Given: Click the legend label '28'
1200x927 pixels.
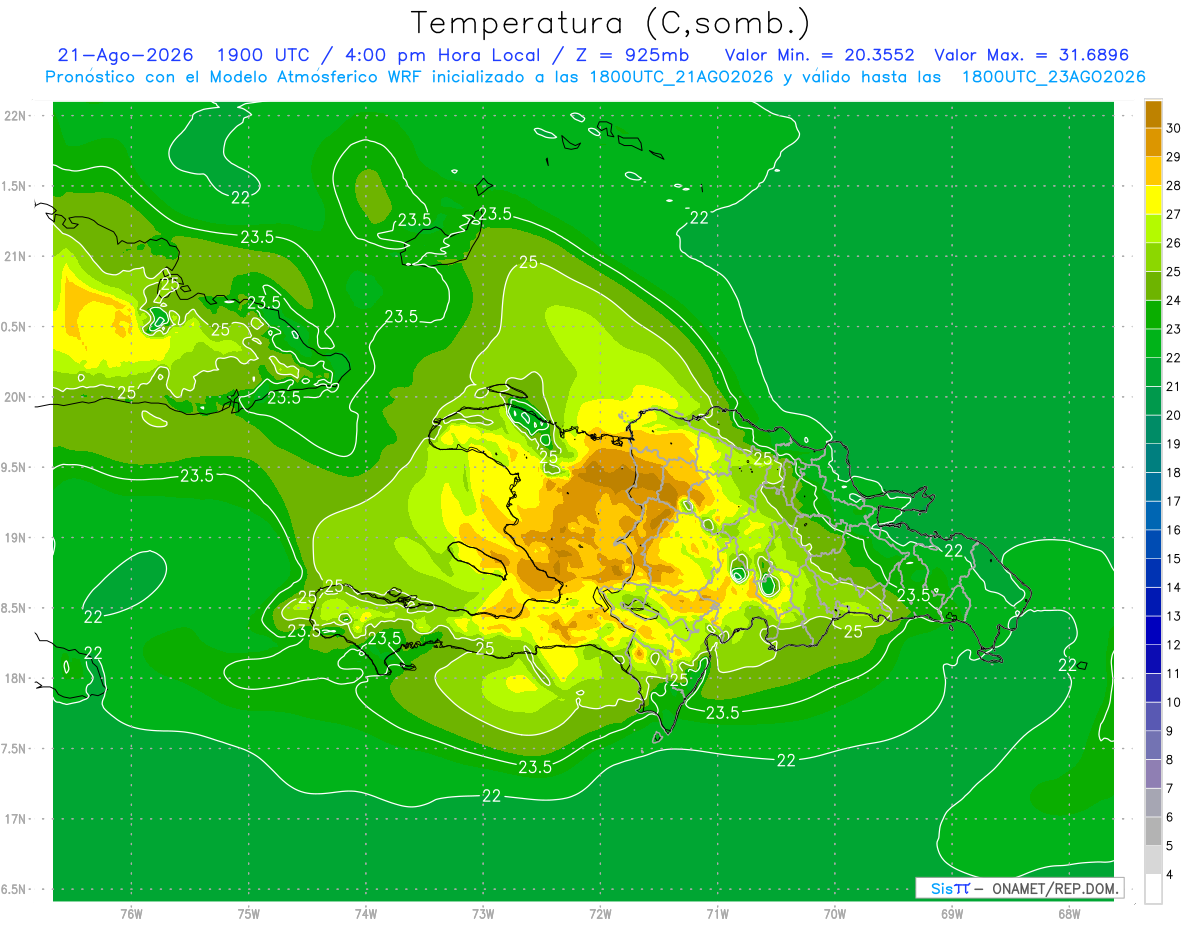Looking at the screenshot, I should click(1174, 186).
